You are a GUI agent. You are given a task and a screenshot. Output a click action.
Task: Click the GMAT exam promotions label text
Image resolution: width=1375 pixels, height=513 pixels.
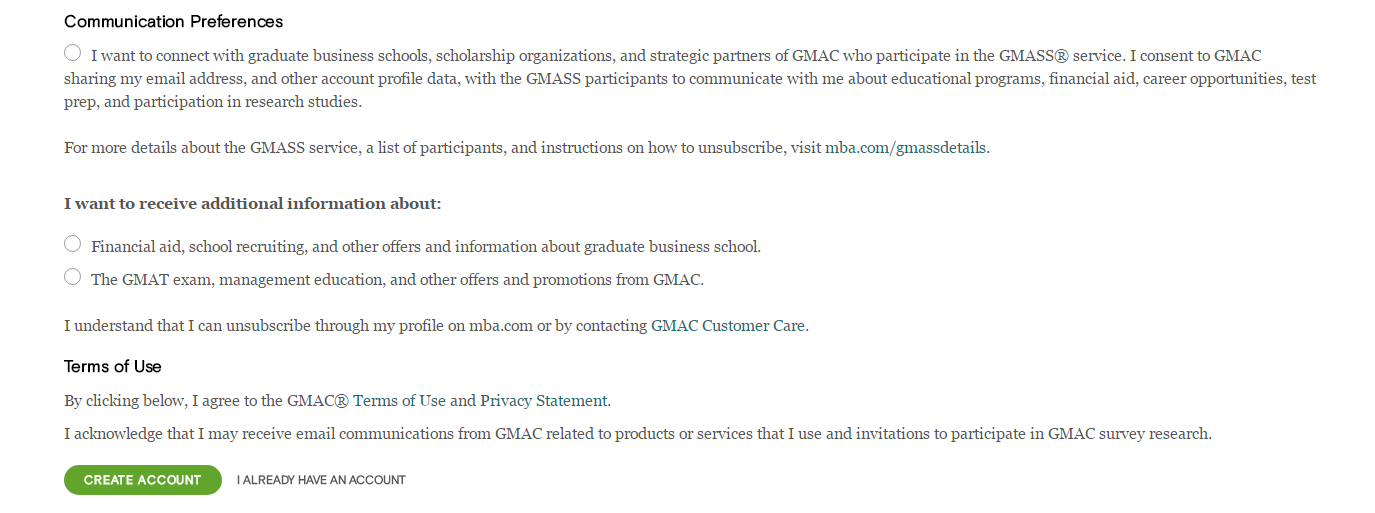[397, 280]
